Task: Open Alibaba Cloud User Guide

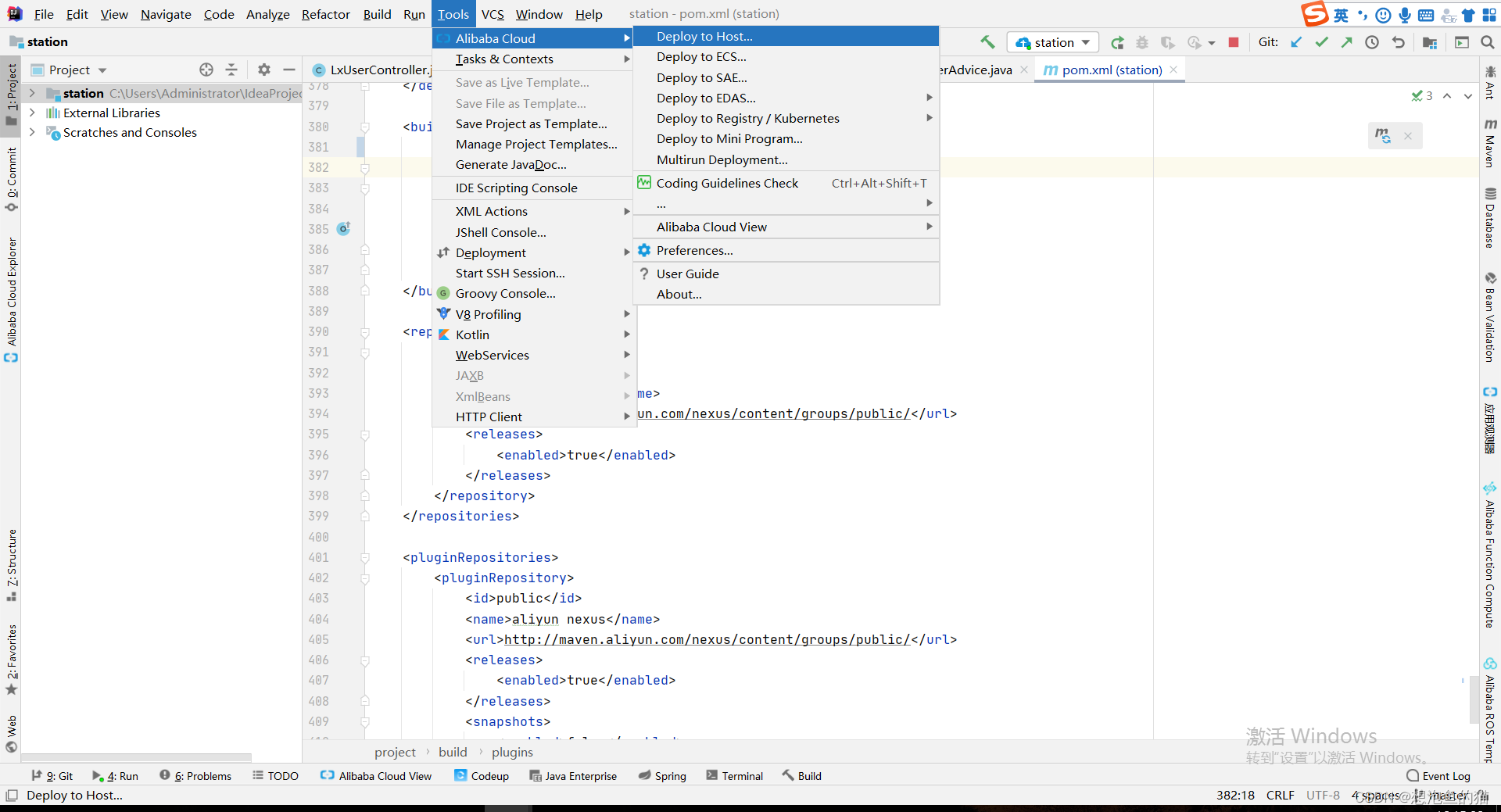Action: [786, 274]
